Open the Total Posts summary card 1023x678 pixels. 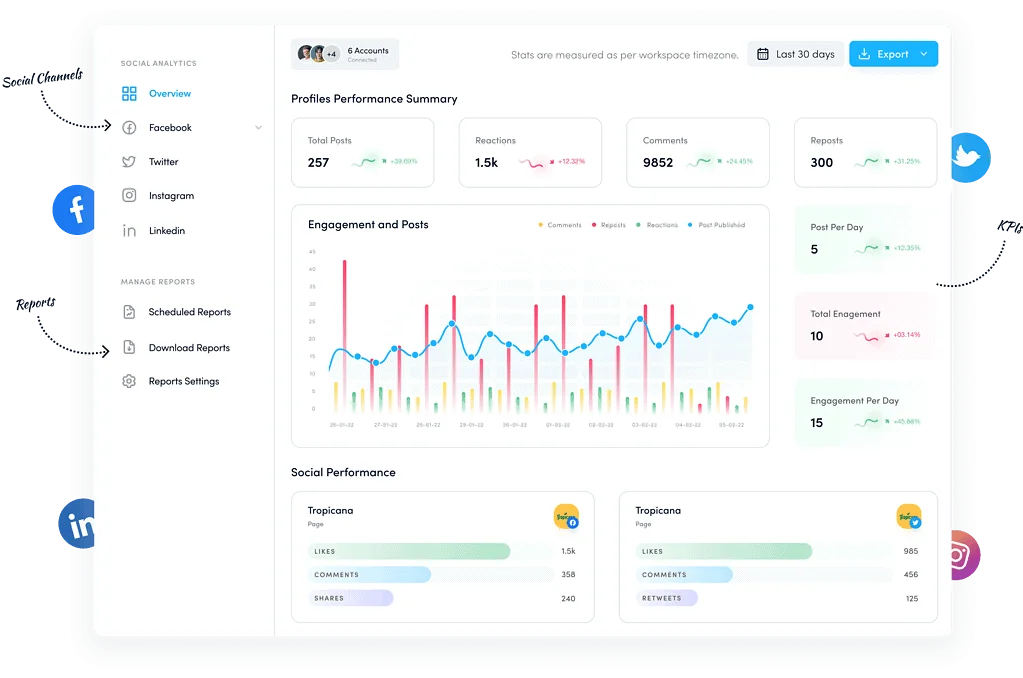(362, 152)
